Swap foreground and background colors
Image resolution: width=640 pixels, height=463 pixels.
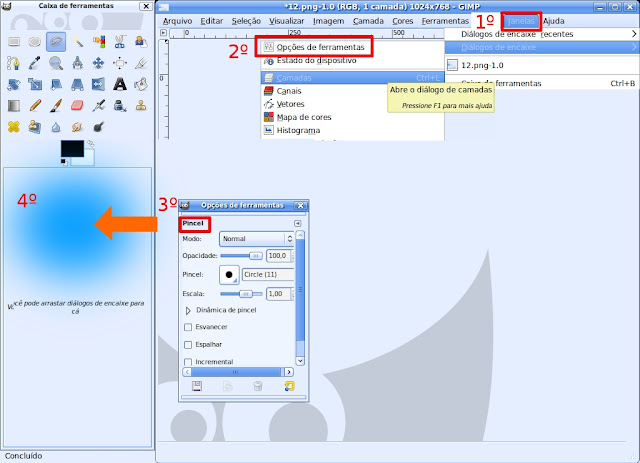91,143
